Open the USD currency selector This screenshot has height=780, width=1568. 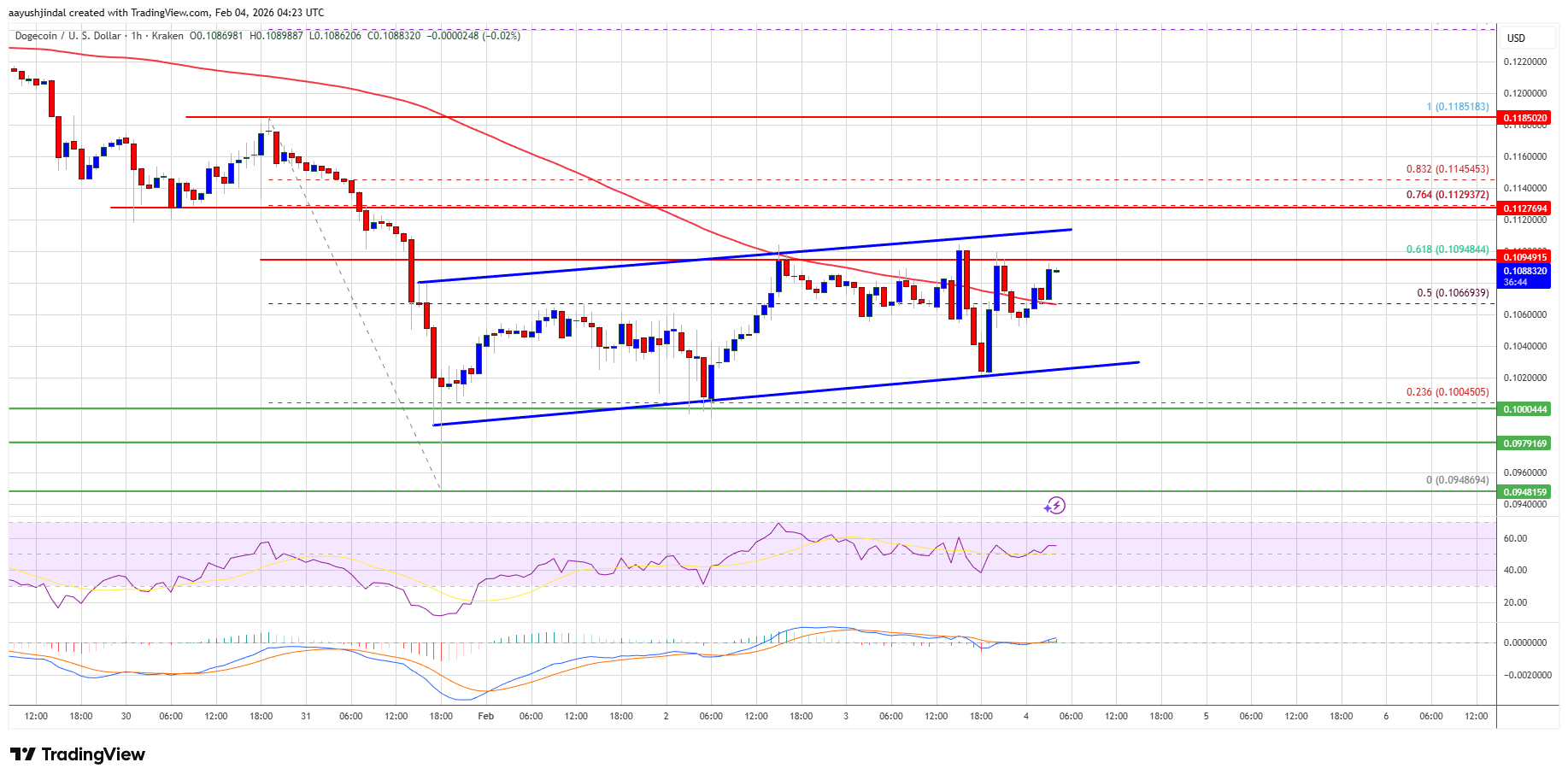tap(1516, 38)
